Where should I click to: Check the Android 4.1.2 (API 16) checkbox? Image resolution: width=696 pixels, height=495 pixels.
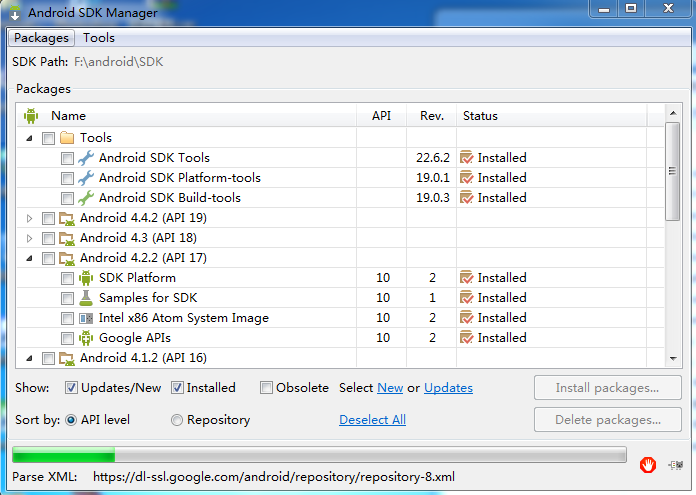point(48,358)
